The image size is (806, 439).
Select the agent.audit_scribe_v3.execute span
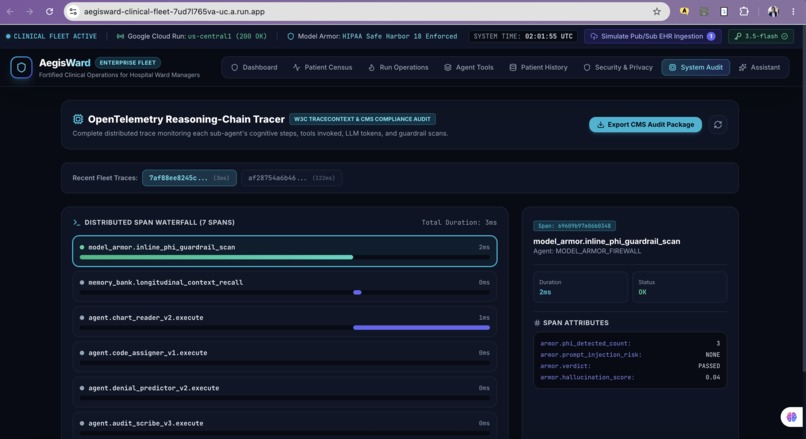tap(285, 426)
